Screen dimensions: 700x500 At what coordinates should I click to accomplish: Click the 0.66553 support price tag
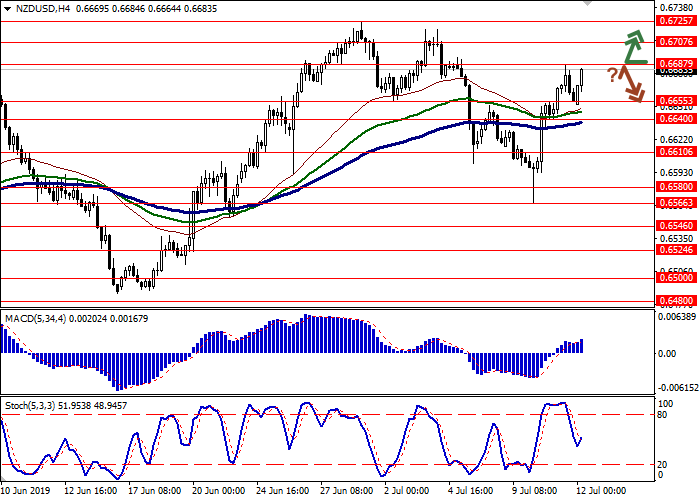coord(676,101)
